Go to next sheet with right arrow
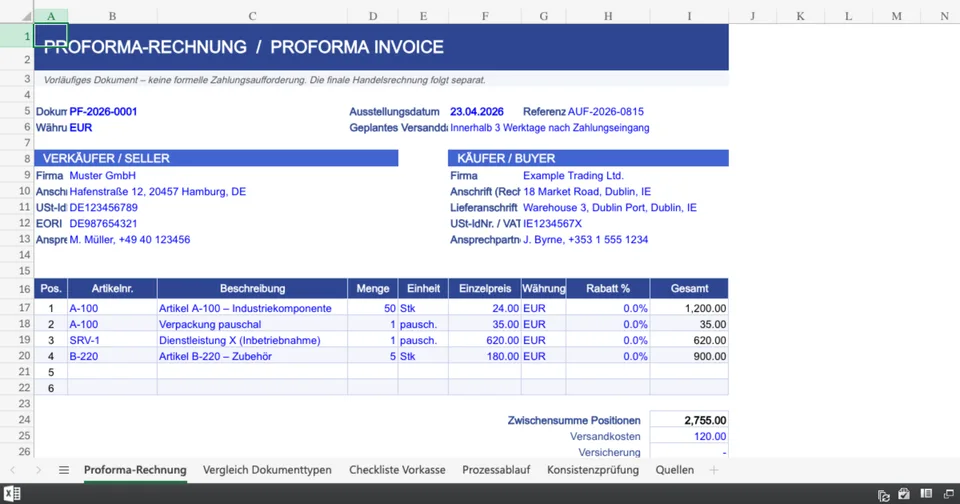Viewport: 960px width, 504px height. click(38, 470)
